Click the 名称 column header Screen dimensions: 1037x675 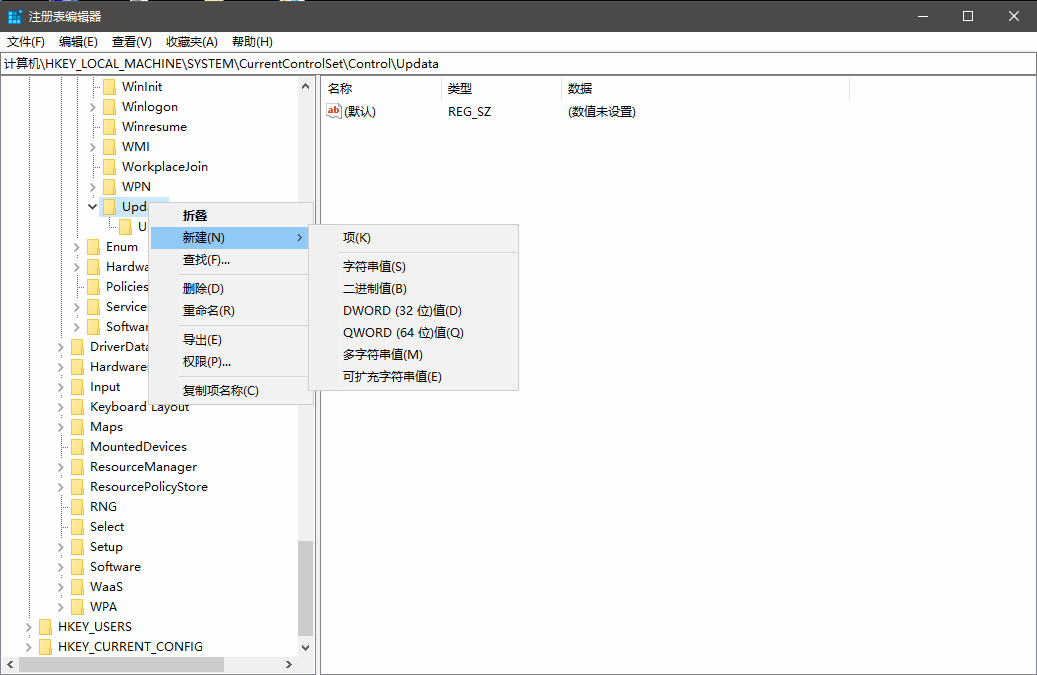[x=382, y=89]
